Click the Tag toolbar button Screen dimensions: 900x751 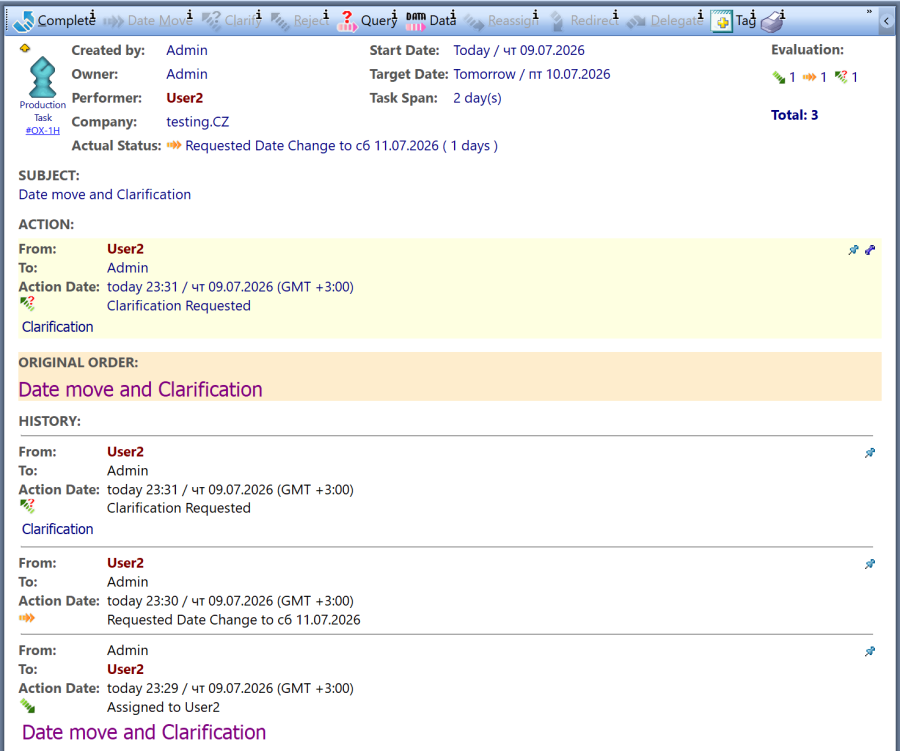click(734, 21)
